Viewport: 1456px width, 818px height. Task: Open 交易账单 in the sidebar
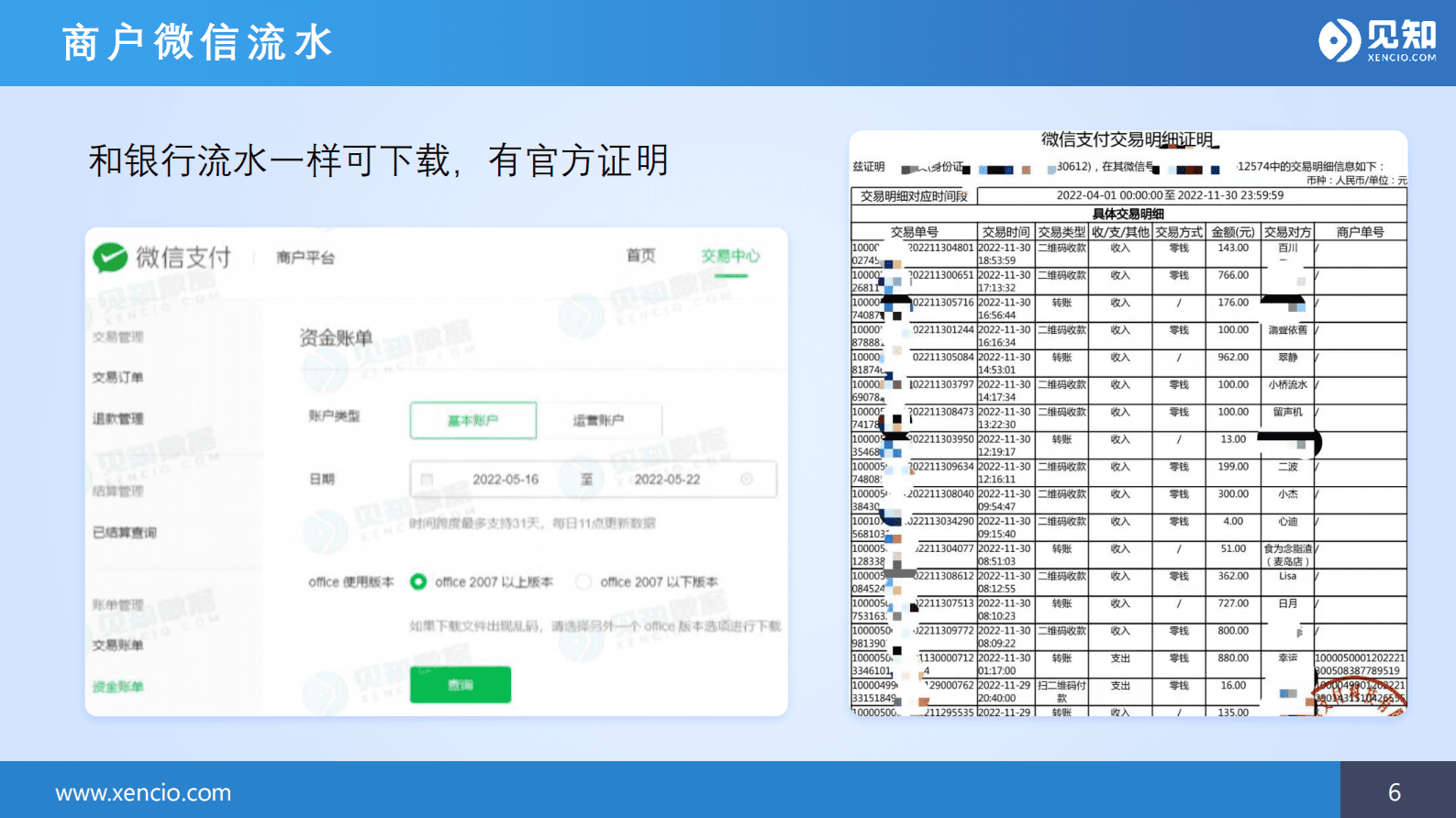117,646
